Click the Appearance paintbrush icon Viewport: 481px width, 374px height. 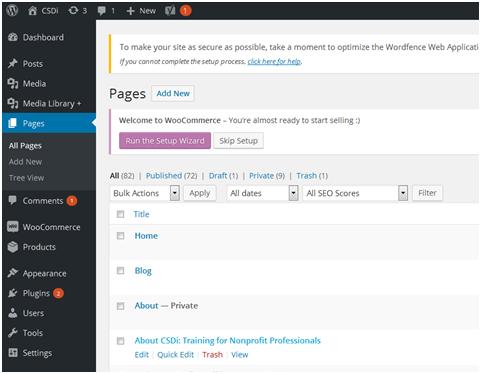tap(13, 273)
